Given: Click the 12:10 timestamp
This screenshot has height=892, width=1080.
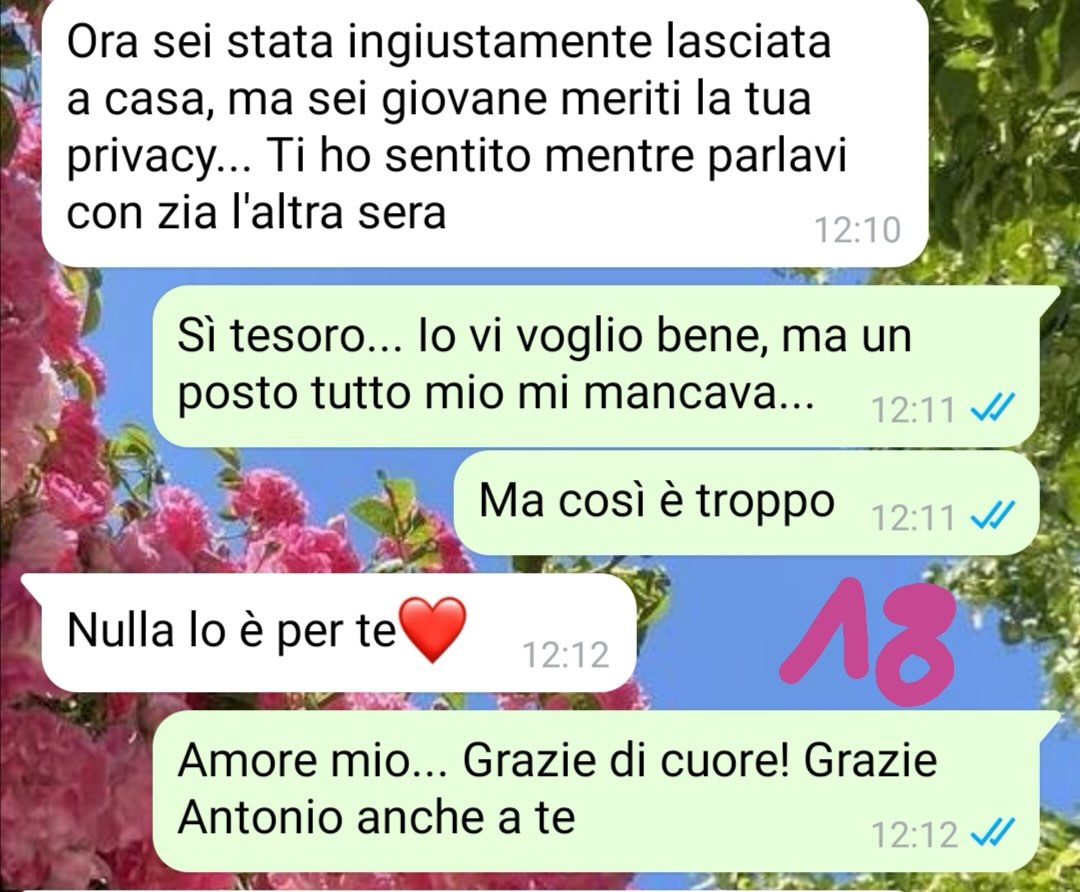Looking at the screenshot, I should [858, 230].
